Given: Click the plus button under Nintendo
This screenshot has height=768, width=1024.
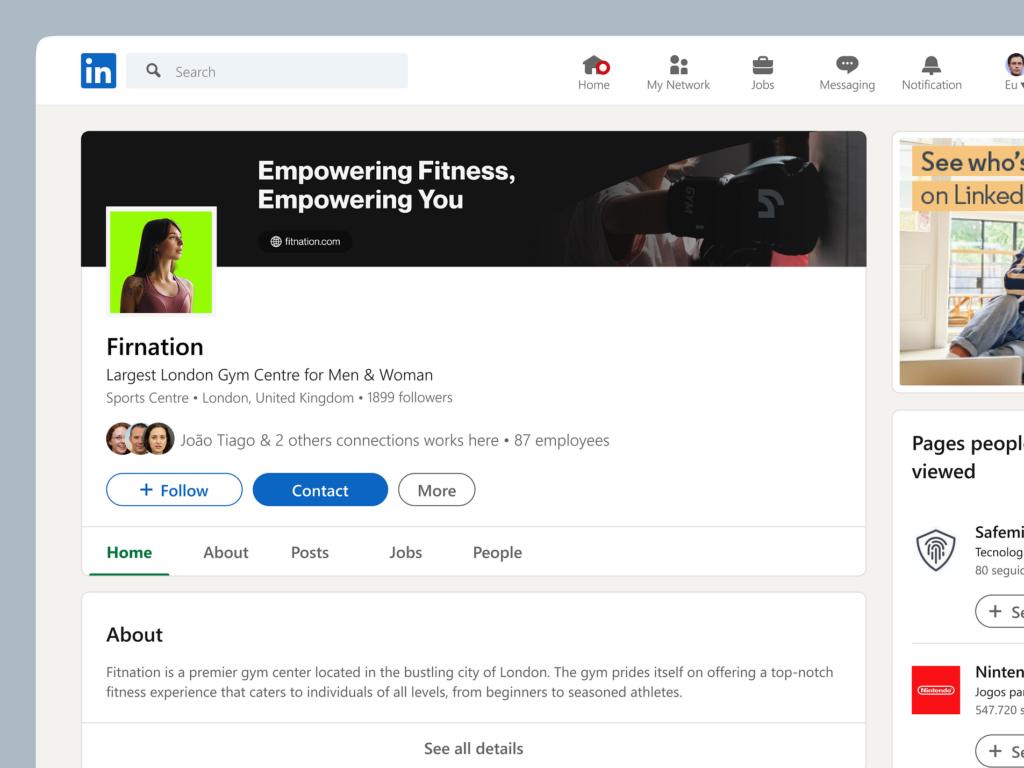Looking at the screenshot, I should coord(1000,751).
